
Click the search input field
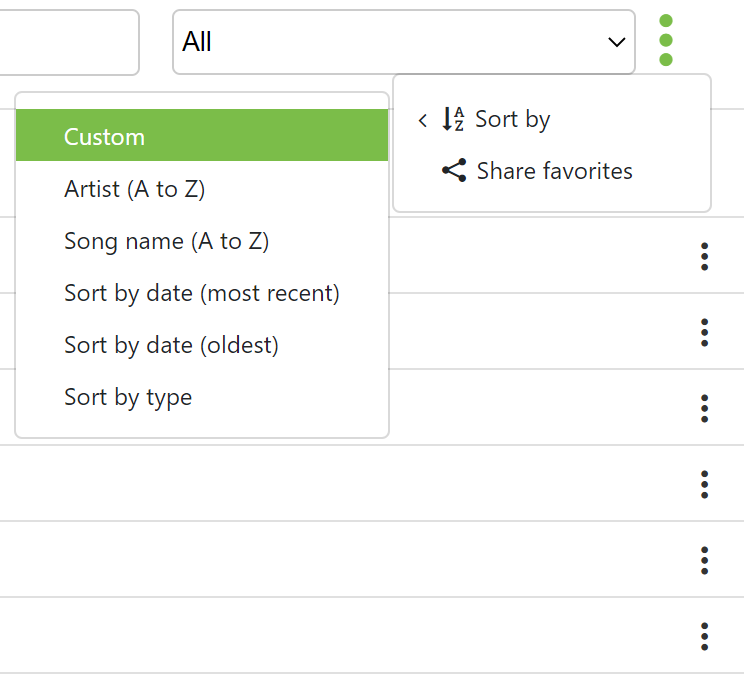pos(70,43)
